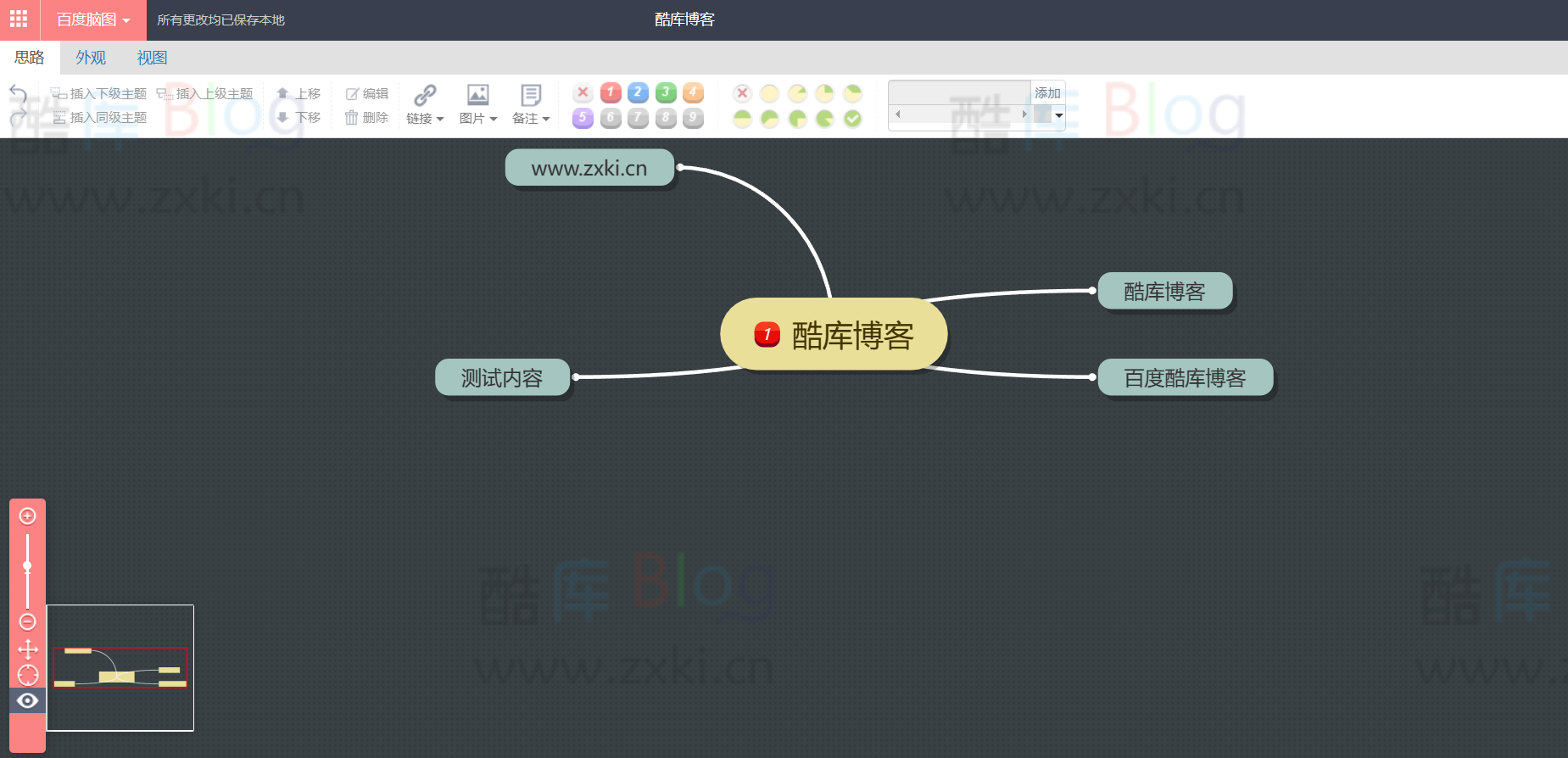This screenshot has height=758, width=1568.
Task: Select the central 酷库博客 node
Action: pyautogui.click(x=834, y=335)
